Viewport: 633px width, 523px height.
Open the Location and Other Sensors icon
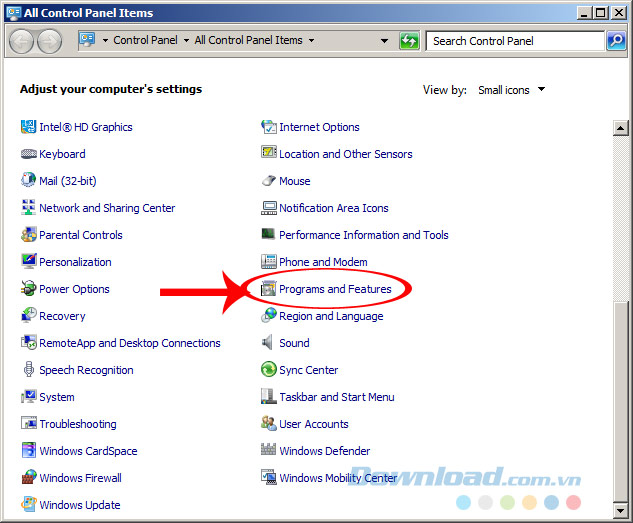click(268, 153)
